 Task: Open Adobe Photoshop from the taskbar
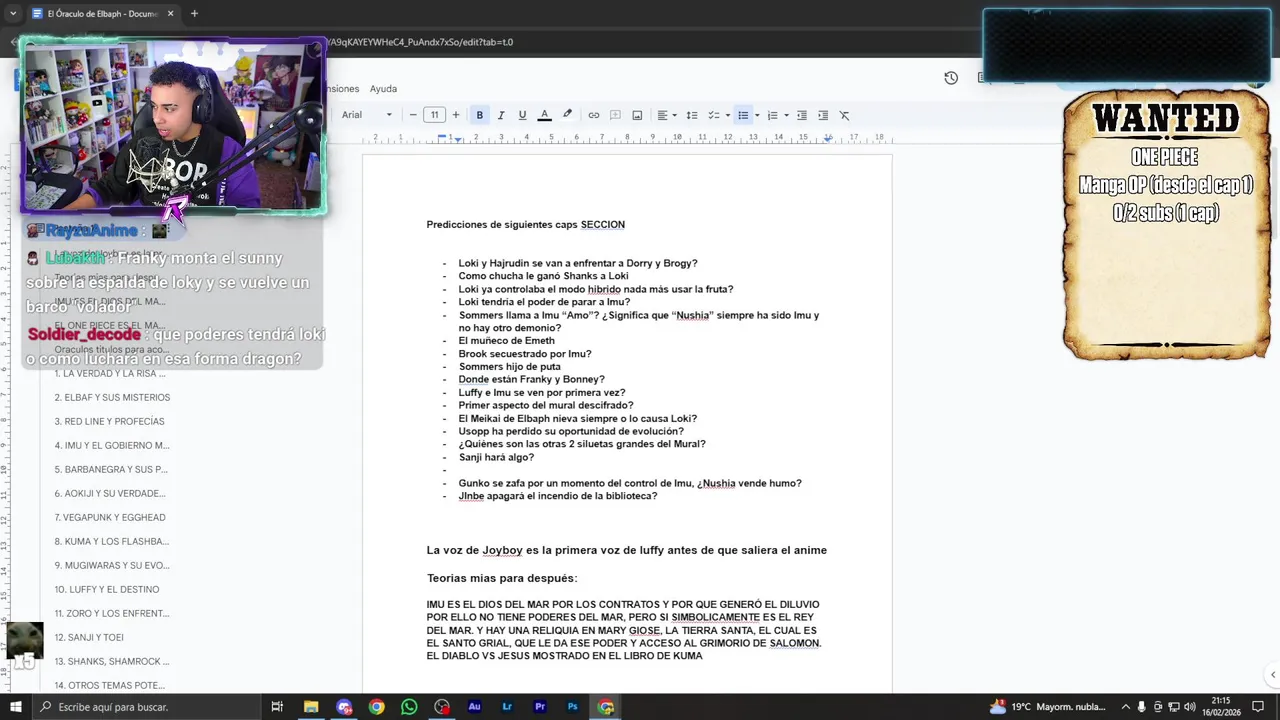[573, 707]
